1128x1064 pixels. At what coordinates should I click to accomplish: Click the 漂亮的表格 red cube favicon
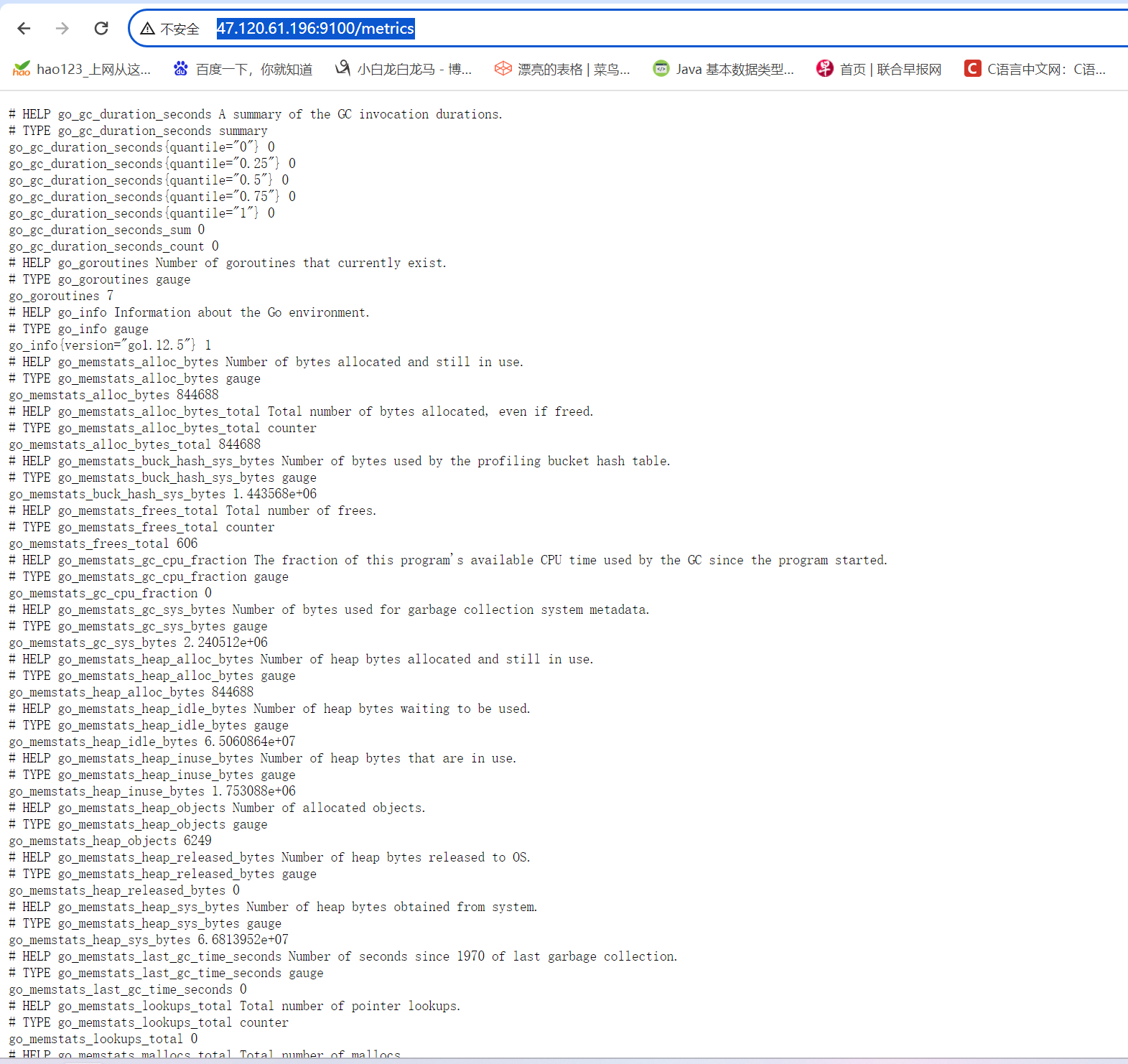click(503, 69)
